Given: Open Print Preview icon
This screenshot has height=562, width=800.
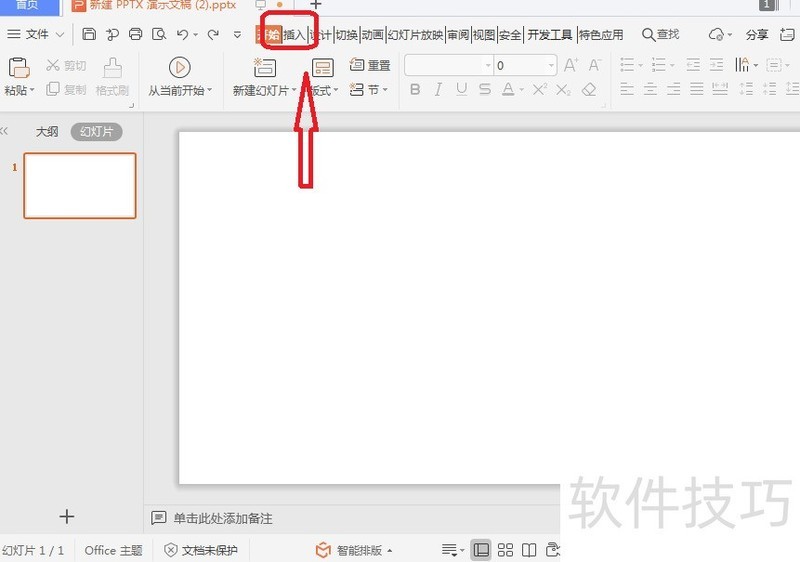Looking at the screenshot, I should pyautogui.click(x=159, y=34).
